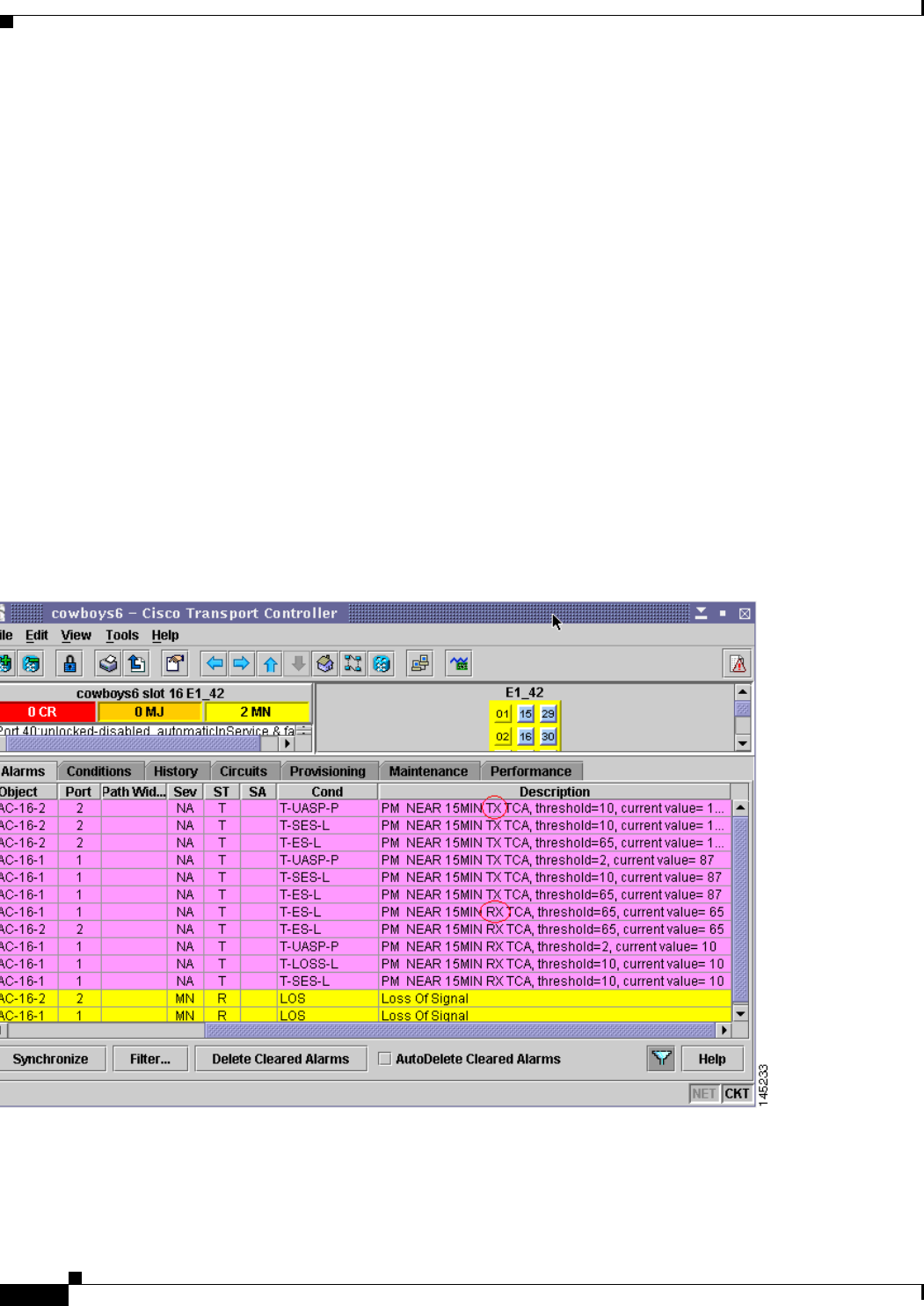Screen dimensions: 924x1306
Task: Toggle the CKT status indicator
Action: pos(737,1094)
